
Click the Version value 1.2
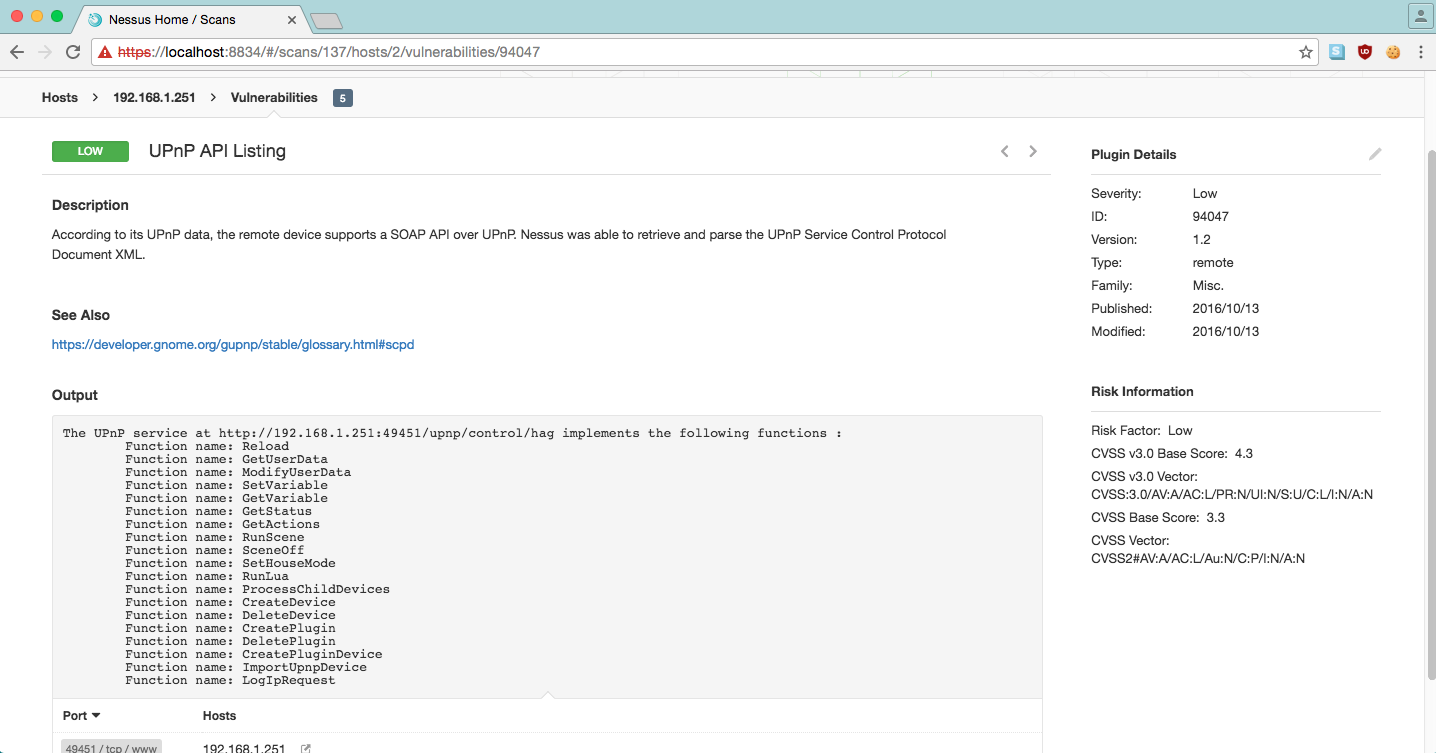point(1202,239)
